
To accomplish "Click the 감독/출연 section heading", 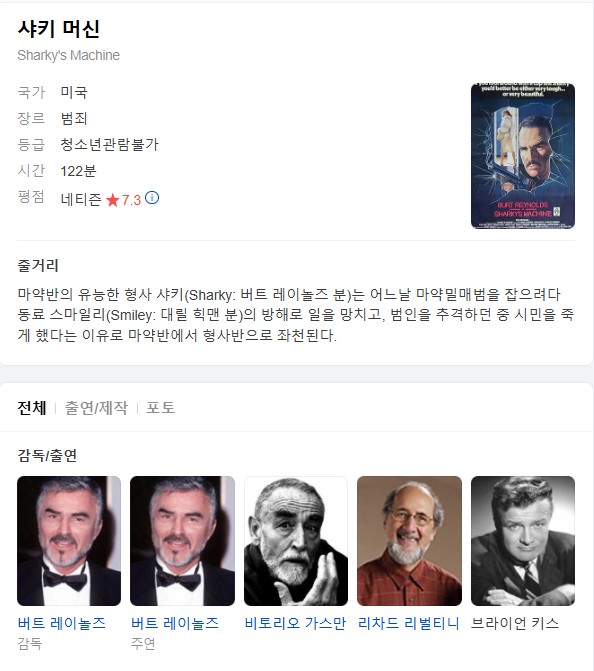I will 47,455.
